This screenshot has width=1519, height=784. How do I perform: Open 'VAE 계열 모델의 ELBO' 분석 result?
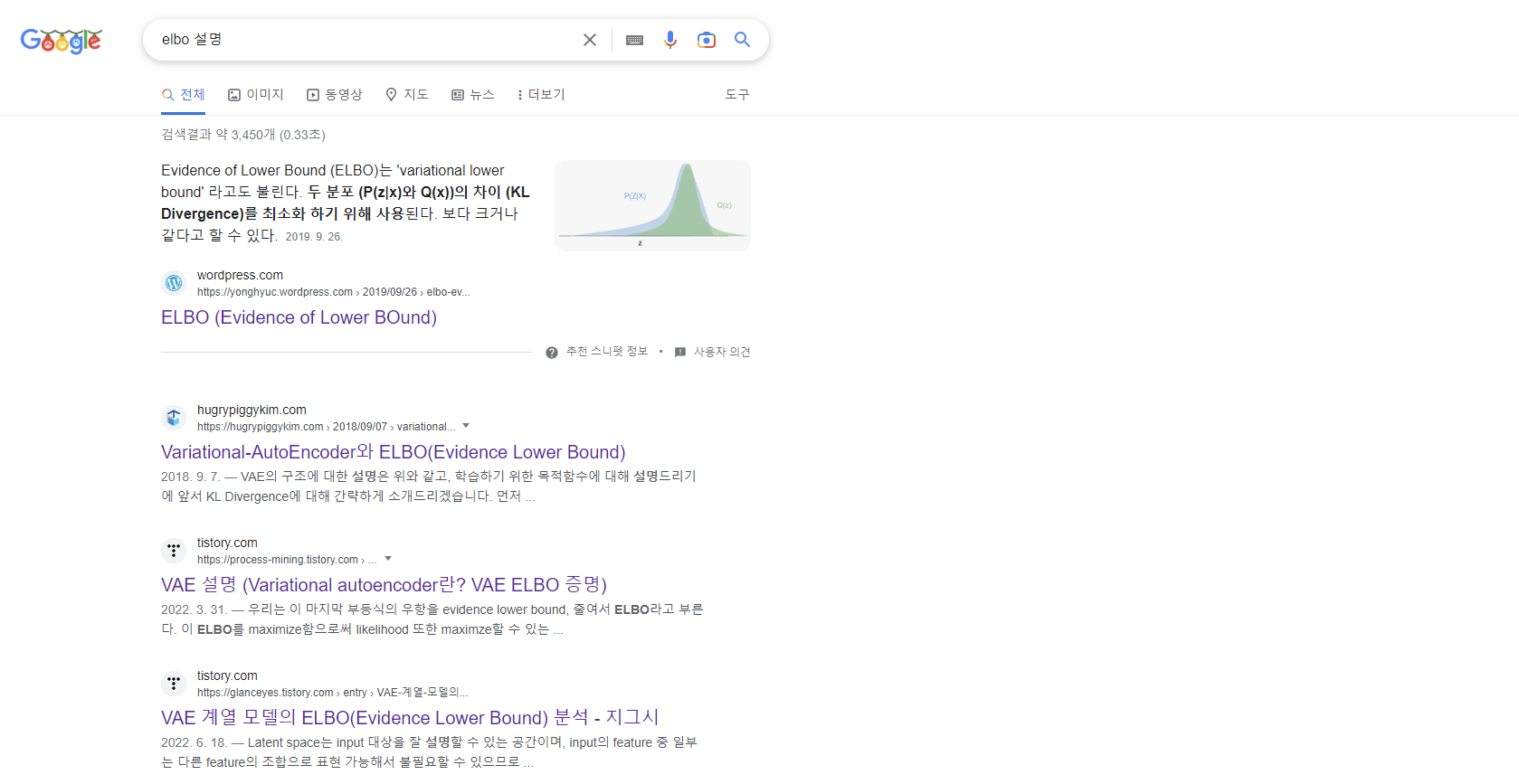pos(410,718)
